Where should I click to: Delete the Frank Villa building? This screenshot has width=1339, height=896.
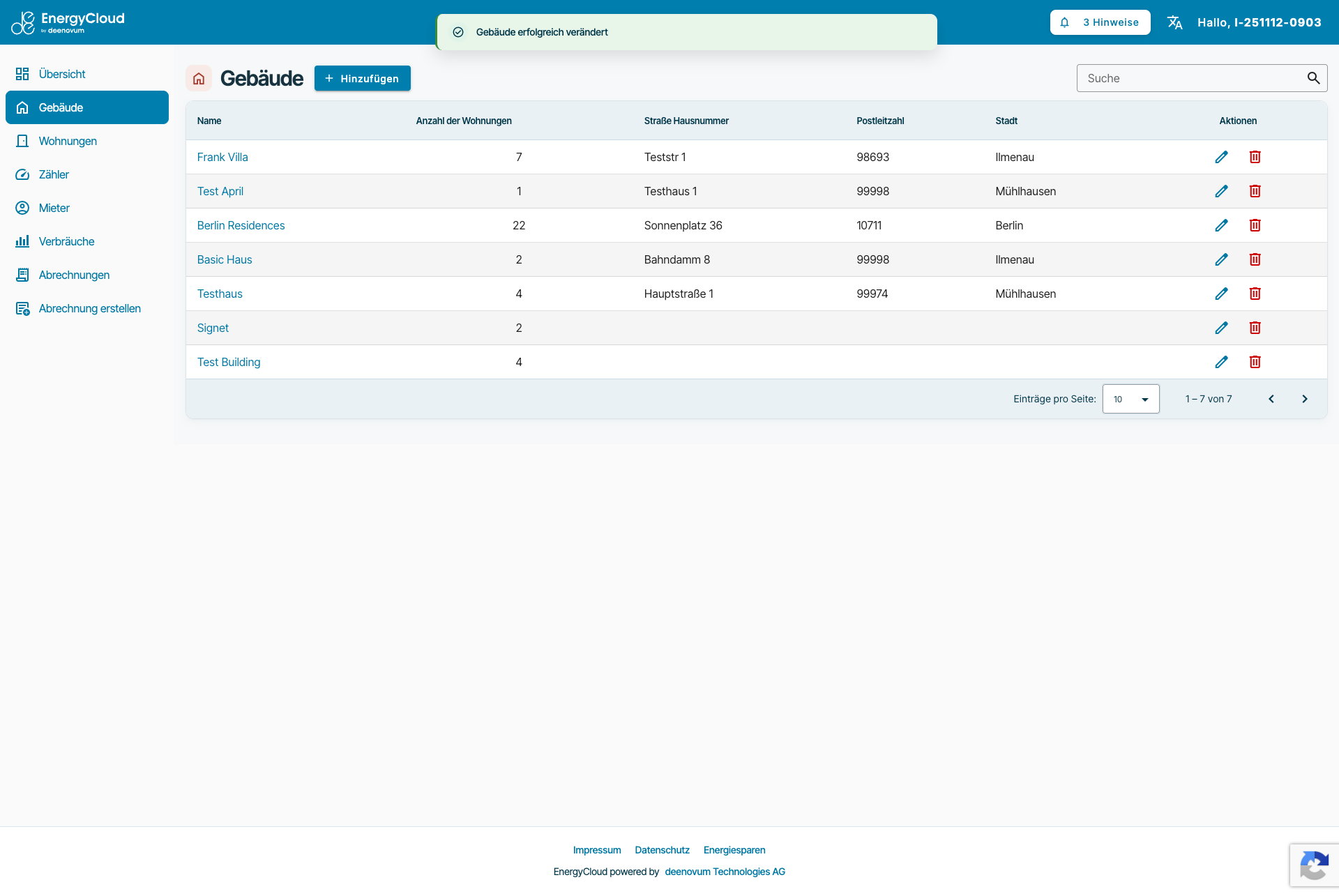(x=1255, y=157)
